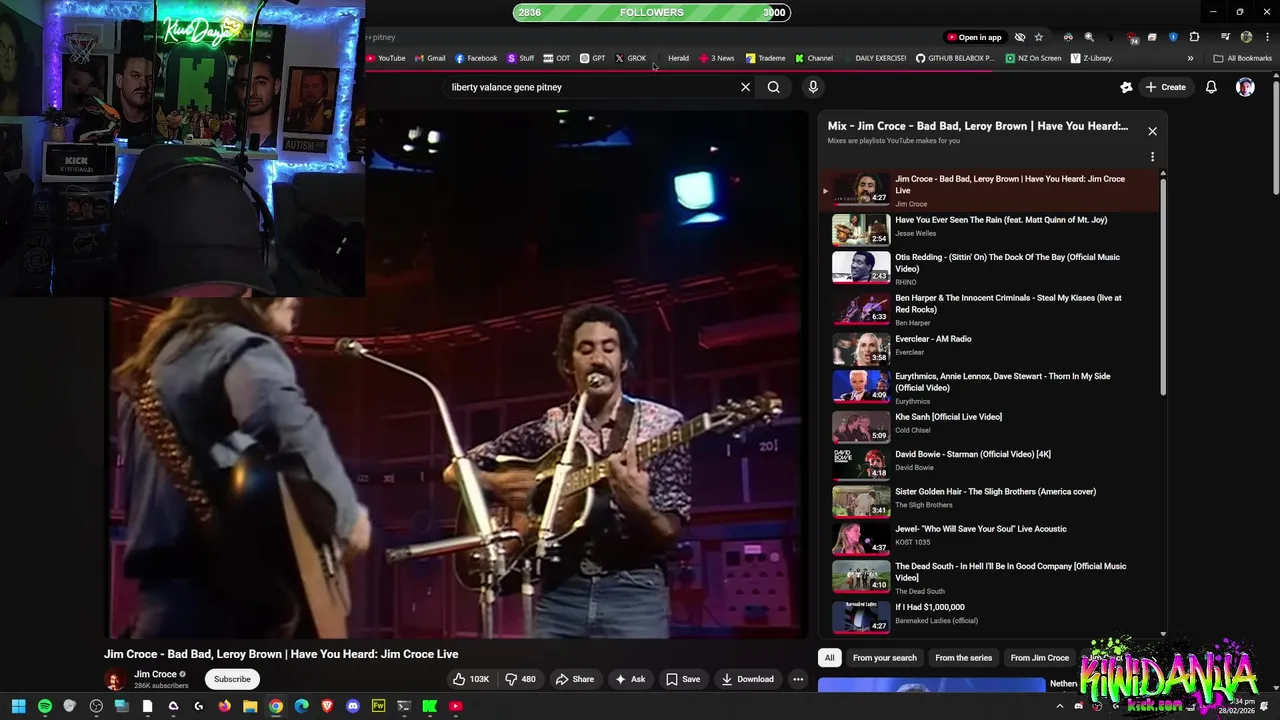Open GROK bookmark
Screen dimensions: 1280x720
pos(631,58)
